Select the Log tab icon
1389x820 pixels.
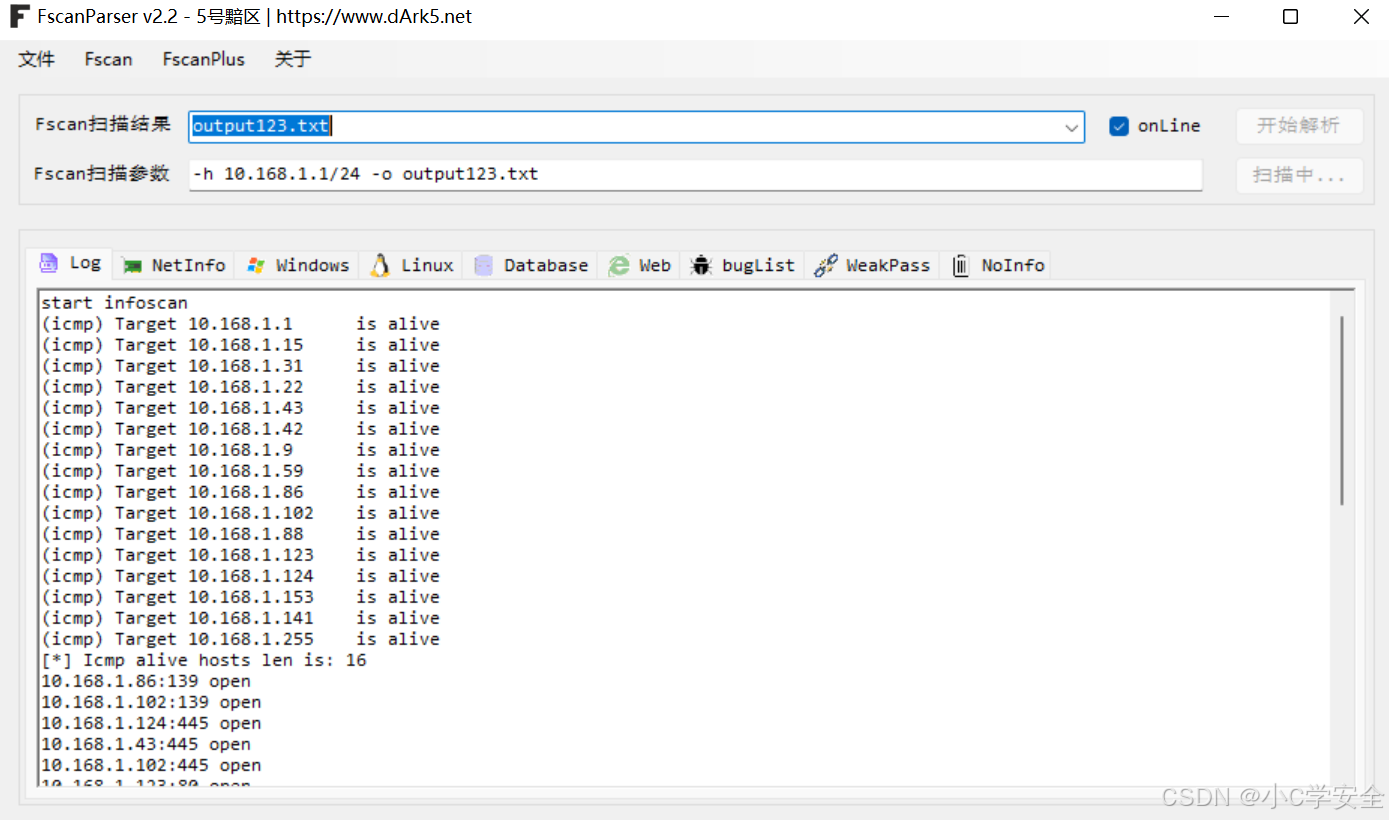(x=48, y=263)
